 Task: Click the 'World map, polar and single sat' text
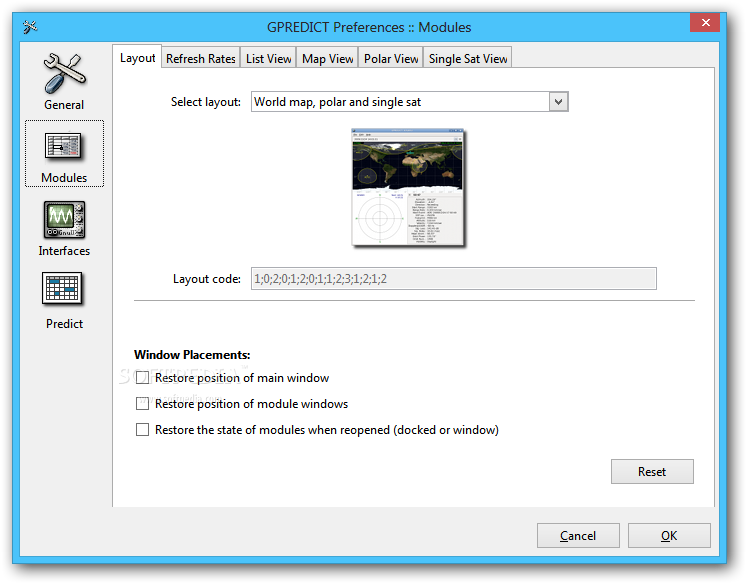pyautogui.click(x=337, y=102)
